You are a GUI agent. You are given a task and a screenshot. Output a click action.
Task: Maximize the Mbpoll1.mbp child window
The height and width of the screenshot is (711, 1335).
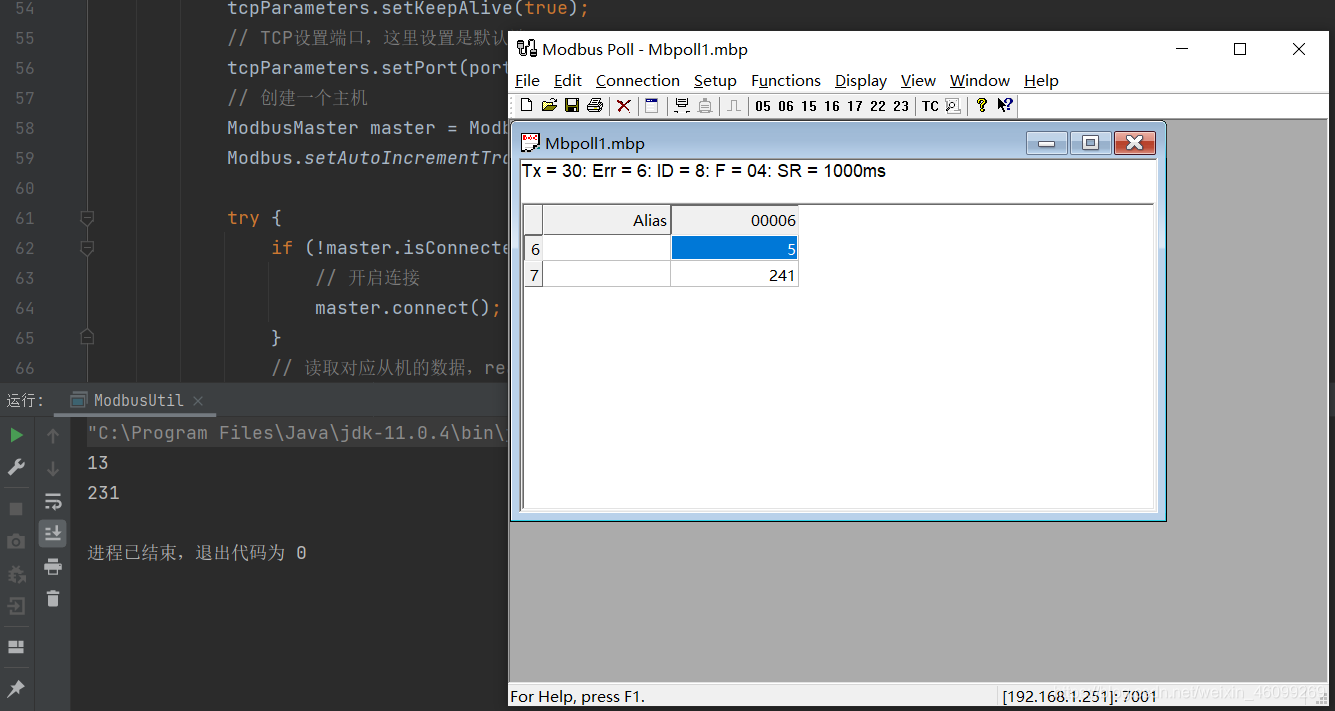[1091, 143]
